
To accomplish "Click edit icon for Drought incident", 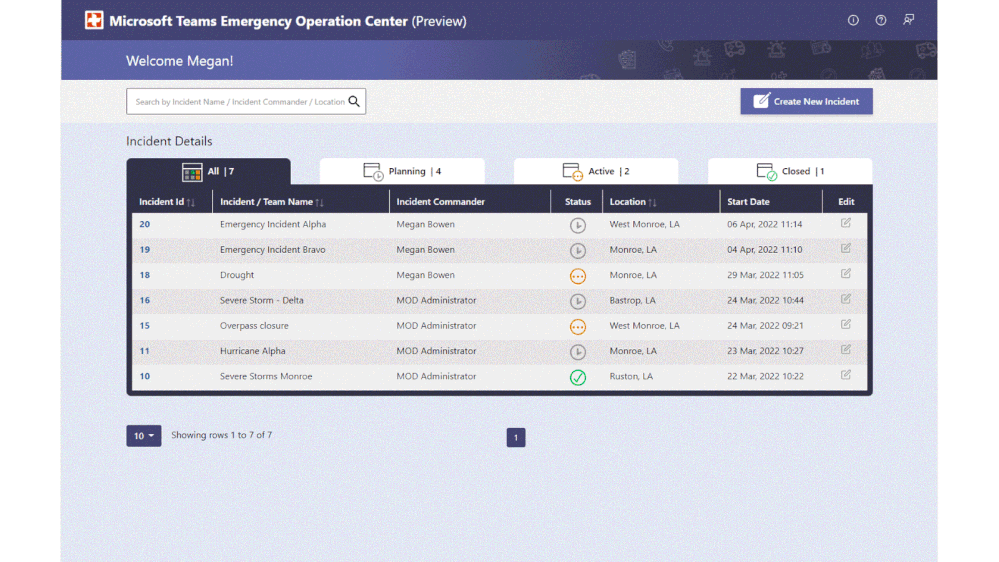I will (845, 273).
